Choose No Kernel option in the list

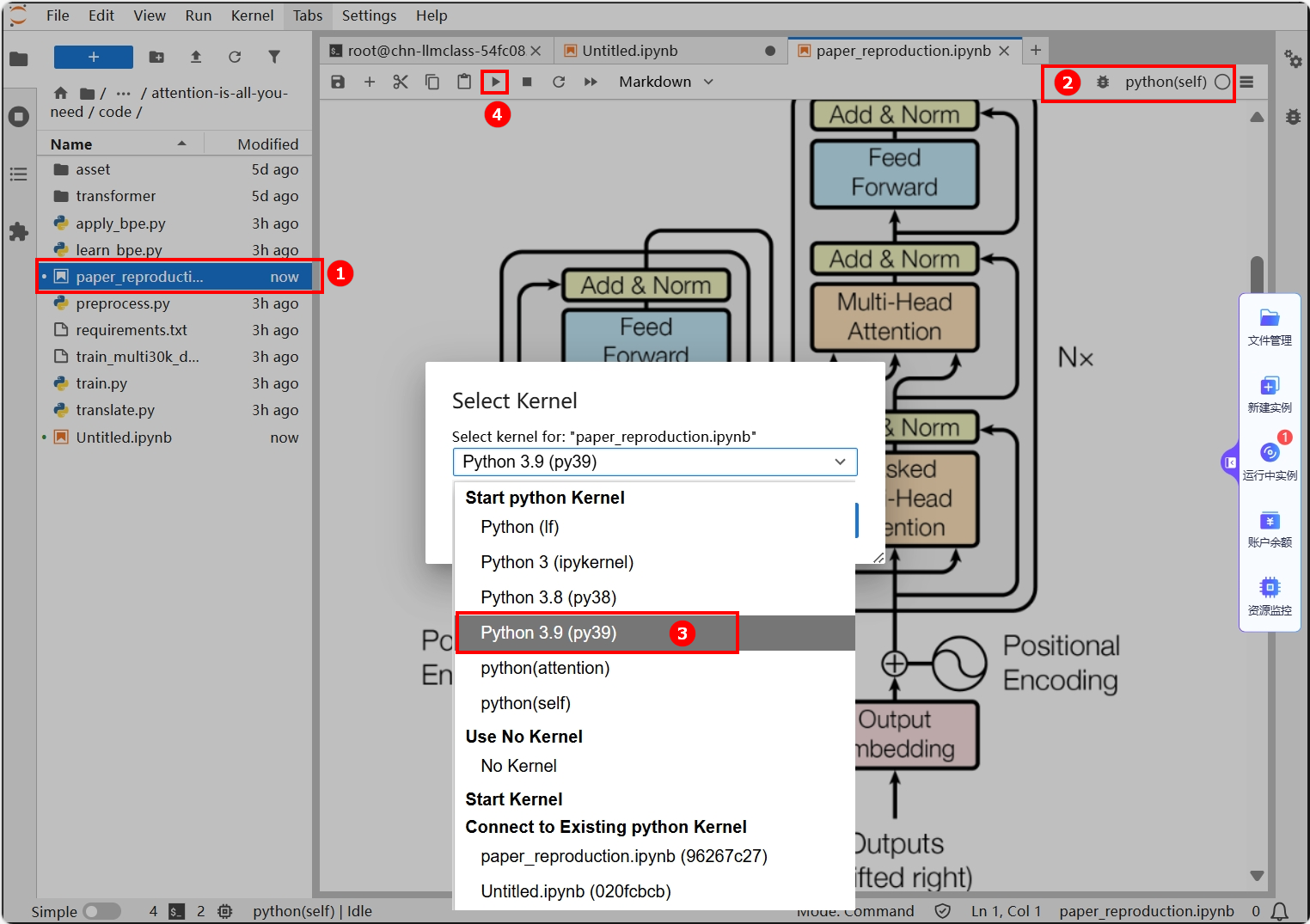(518, 766)
